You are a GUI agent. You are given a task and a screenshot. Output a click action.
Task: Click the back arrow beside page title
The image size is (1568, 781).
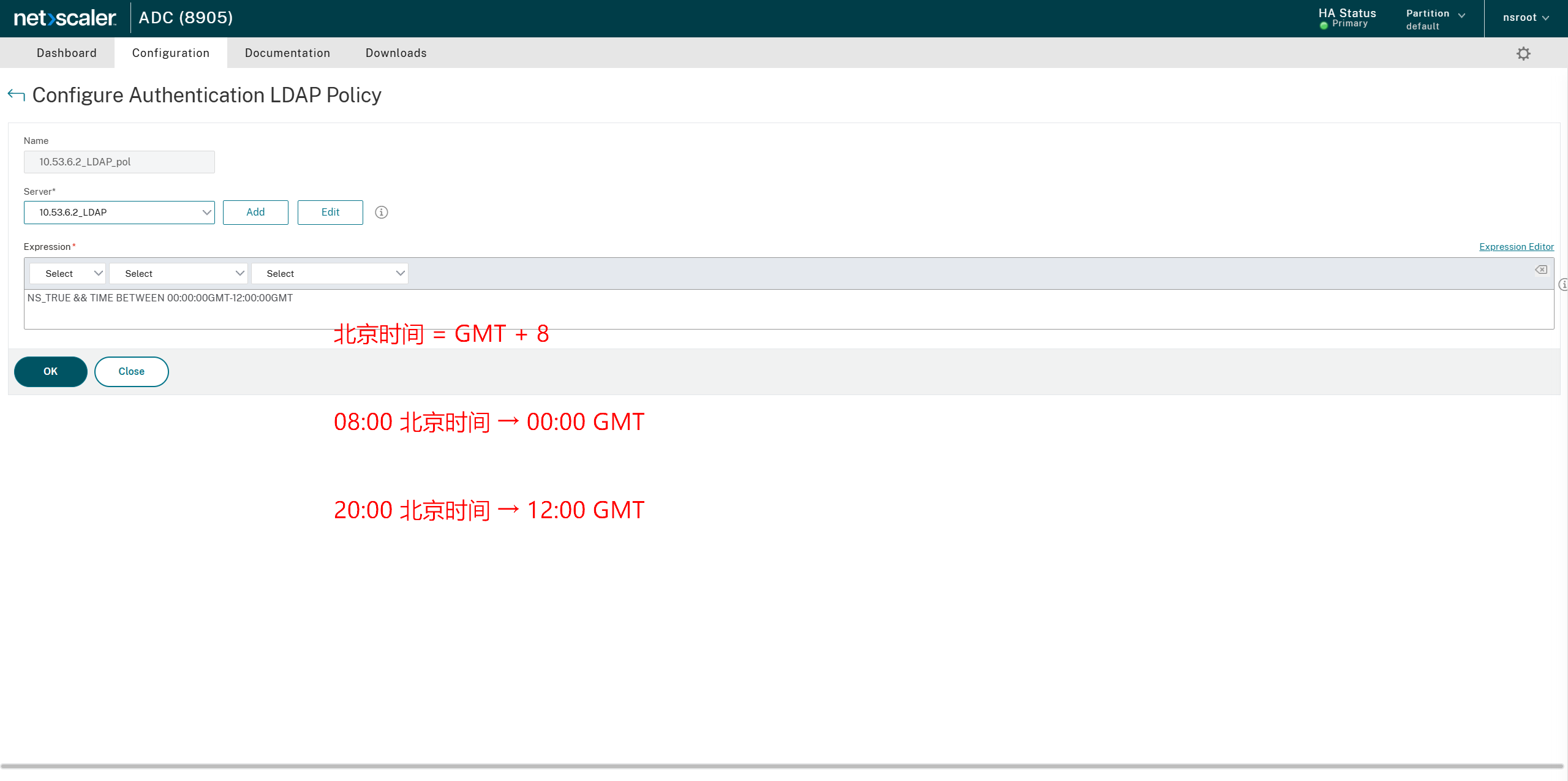tap(16, 95)
